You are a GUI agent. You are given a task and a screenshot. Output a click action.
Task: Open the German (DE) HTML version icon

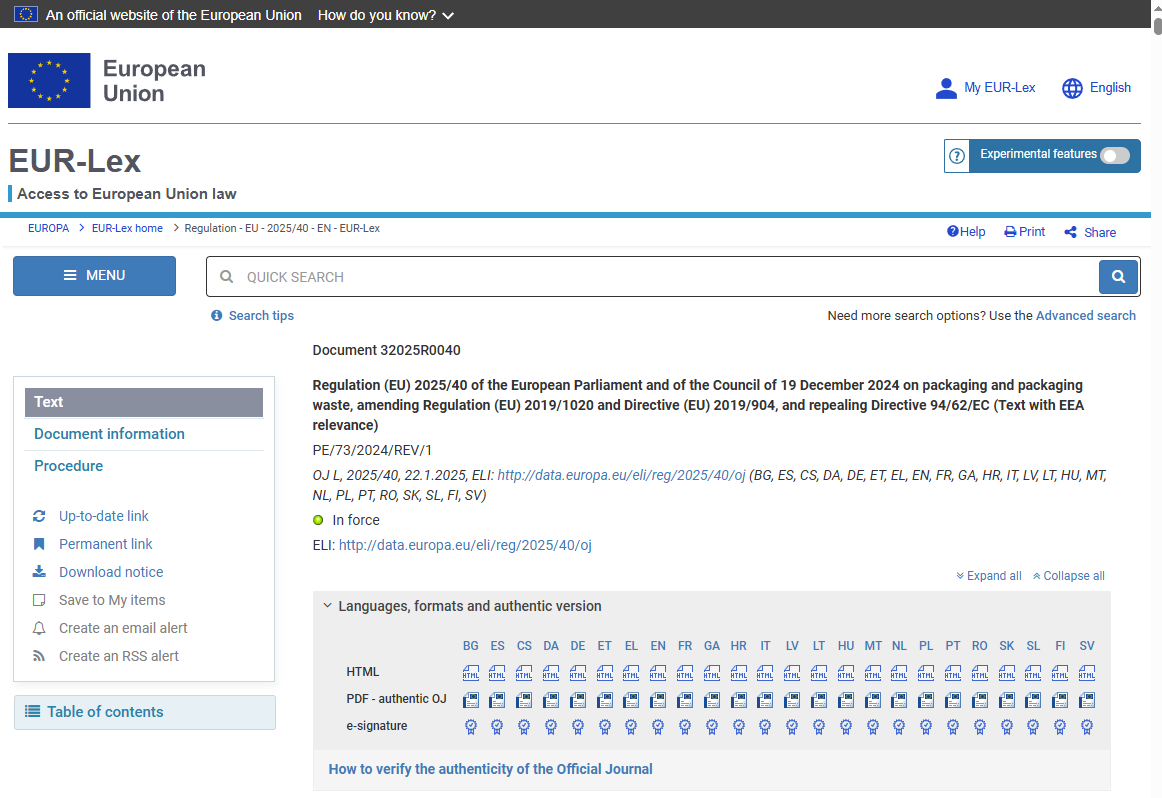577,673
